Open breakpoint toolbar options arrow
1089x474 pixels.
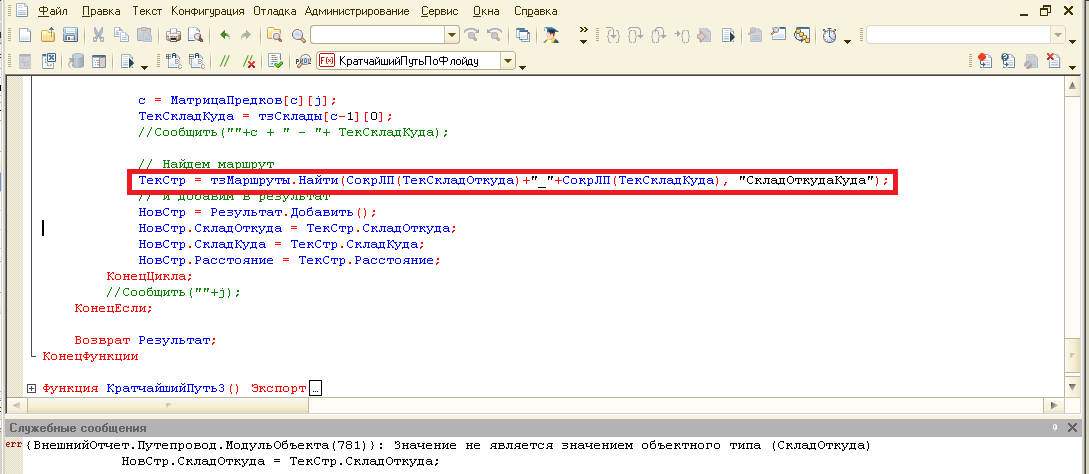point(1073,67)
